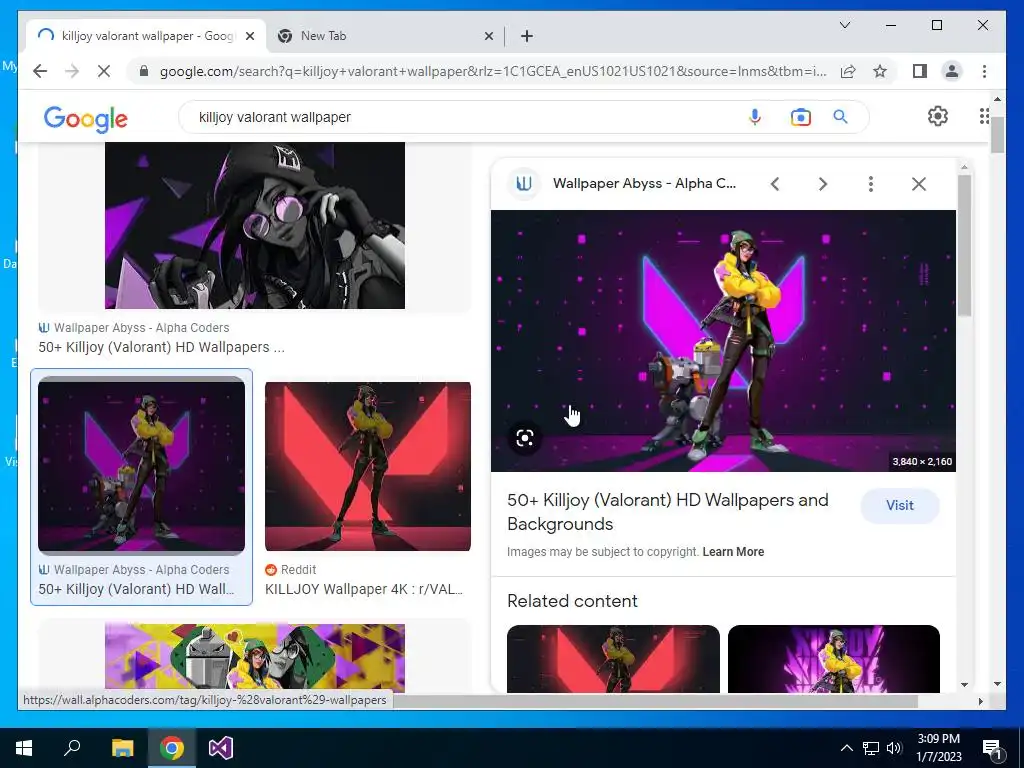Click the Visit button
Viewport: 1024px width, 768px height.
[900, 505]
